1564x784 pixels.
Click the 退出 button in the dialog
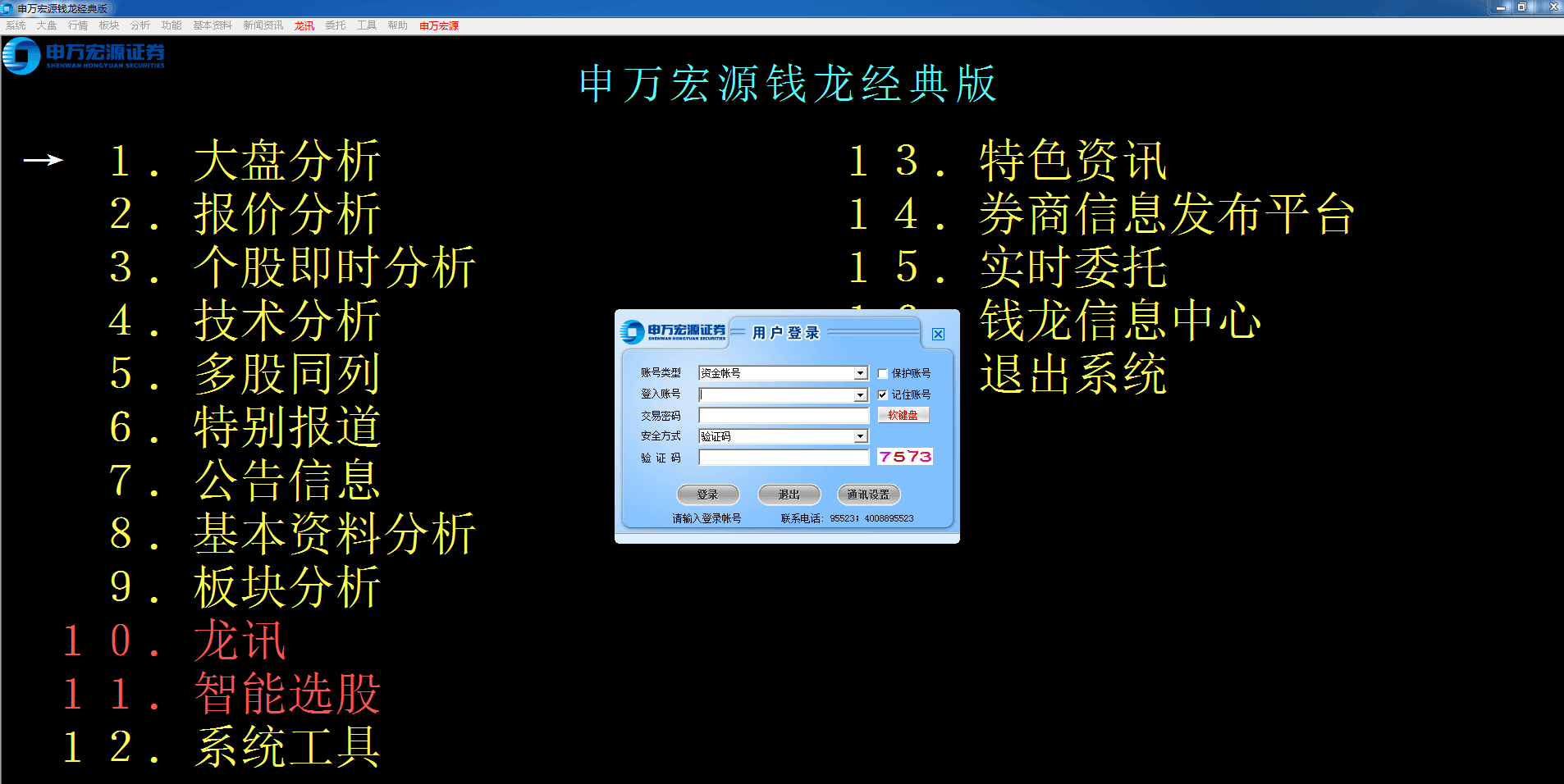pyautogui.click(x=789, y=495)
